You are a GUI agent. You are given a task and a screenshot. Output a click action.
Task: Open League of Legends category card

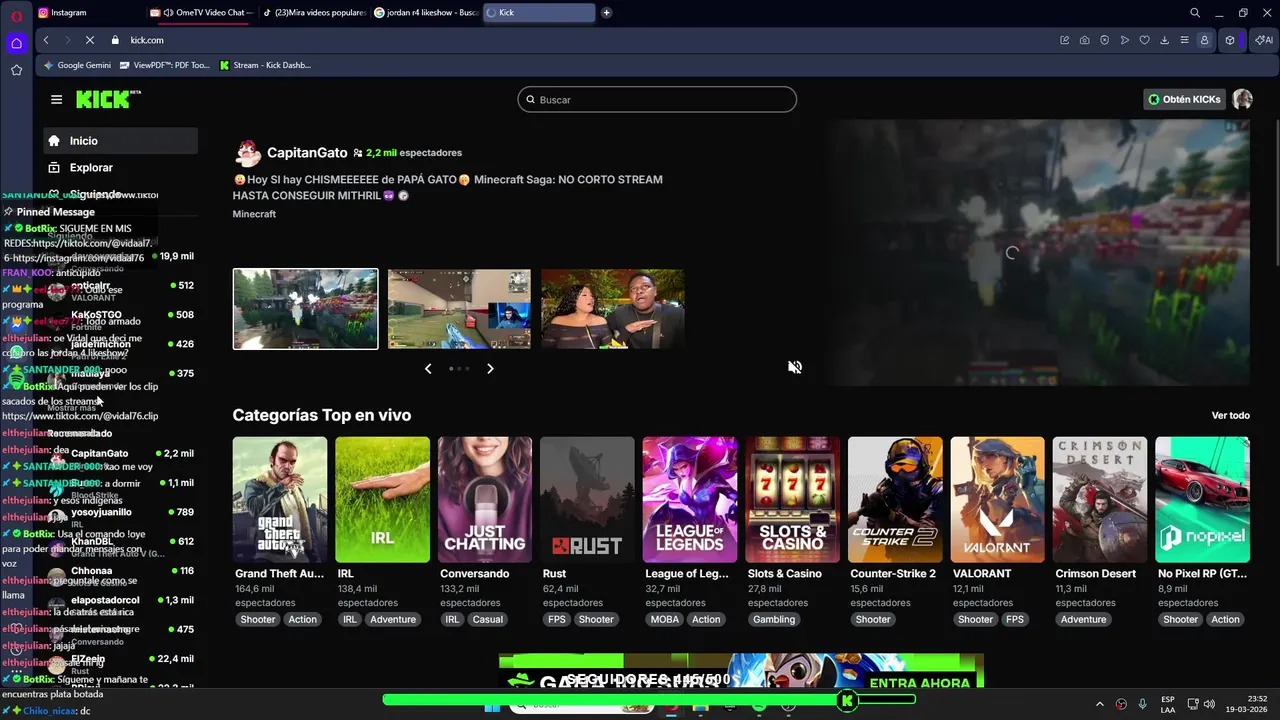pyautogui.click(x=690, y=500)
